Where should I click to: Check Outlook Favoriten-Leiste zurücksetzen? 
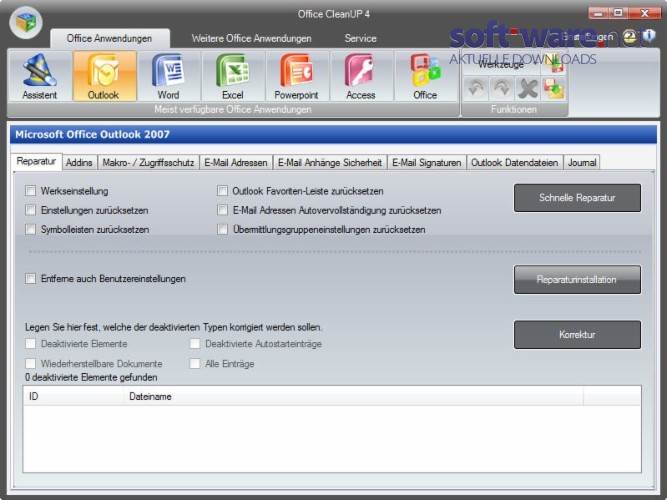(222, 191)
